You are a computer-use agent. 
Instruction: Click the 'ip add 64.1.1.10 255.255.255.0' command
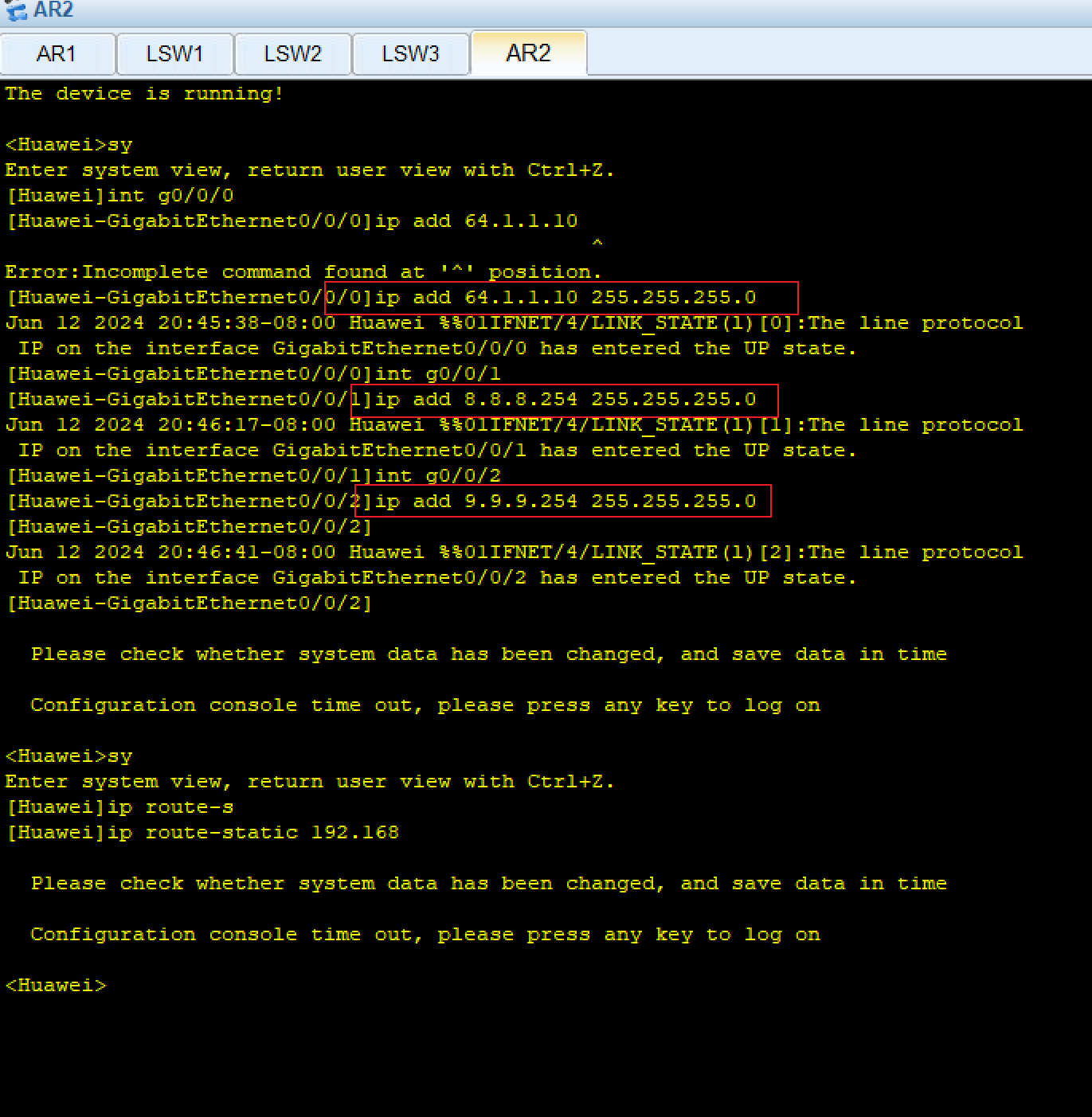pyautogui.click(x=566, y=298)
